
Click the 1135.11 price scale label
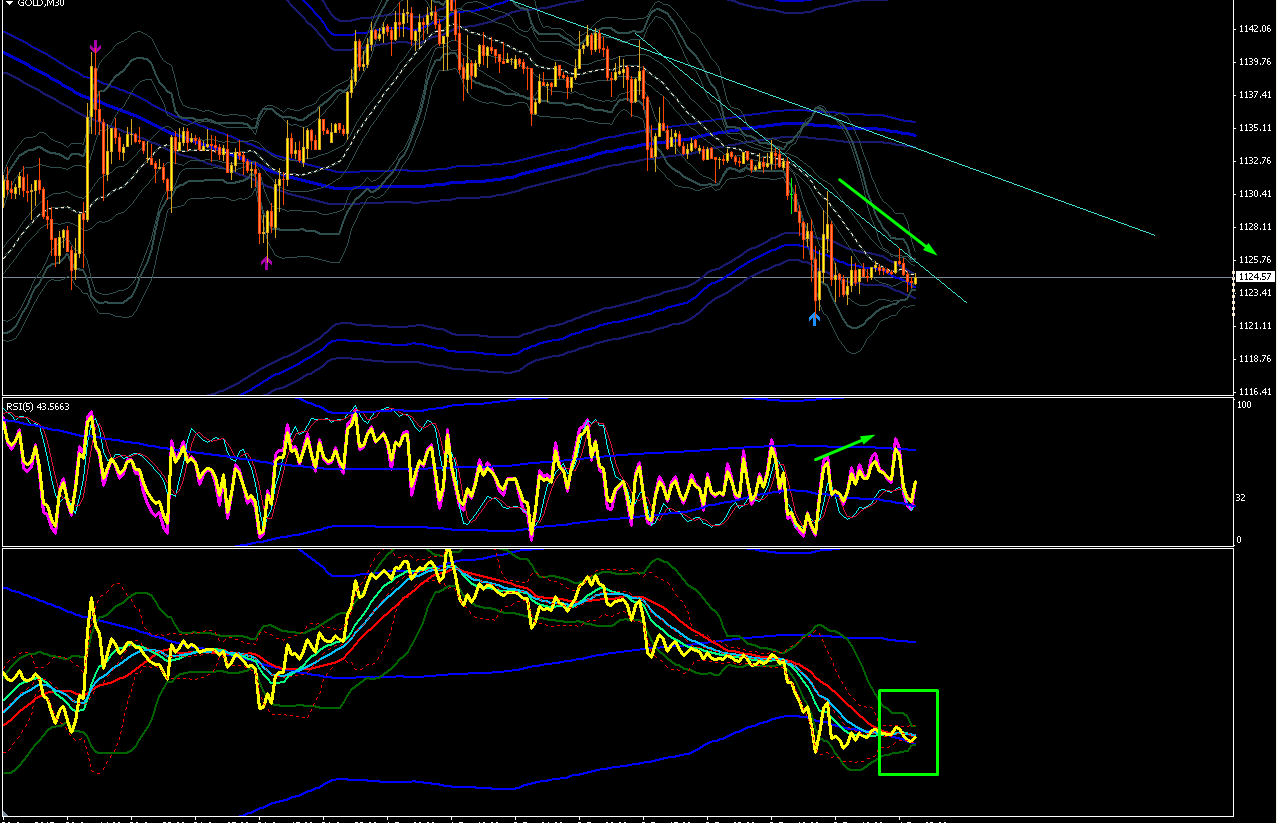pos(1254,128)
